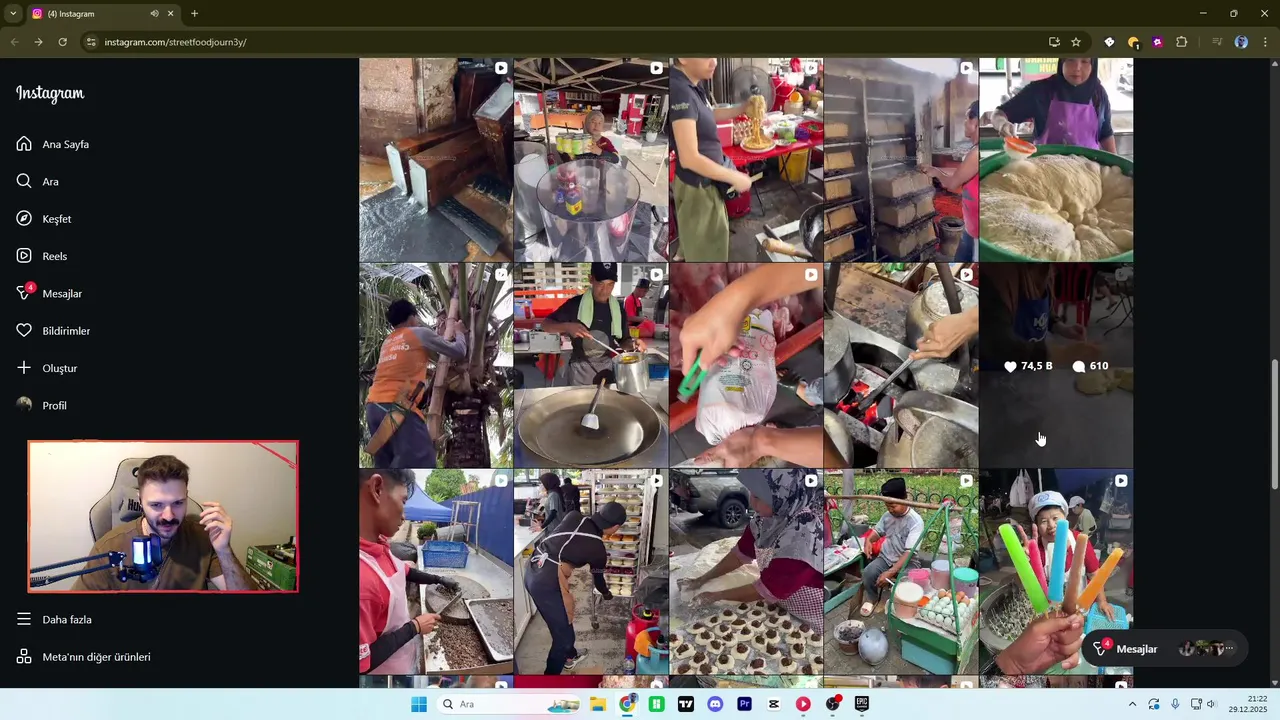Reload the Instagram page
This screenshot has width=1280, height=720.
point(62,42)
